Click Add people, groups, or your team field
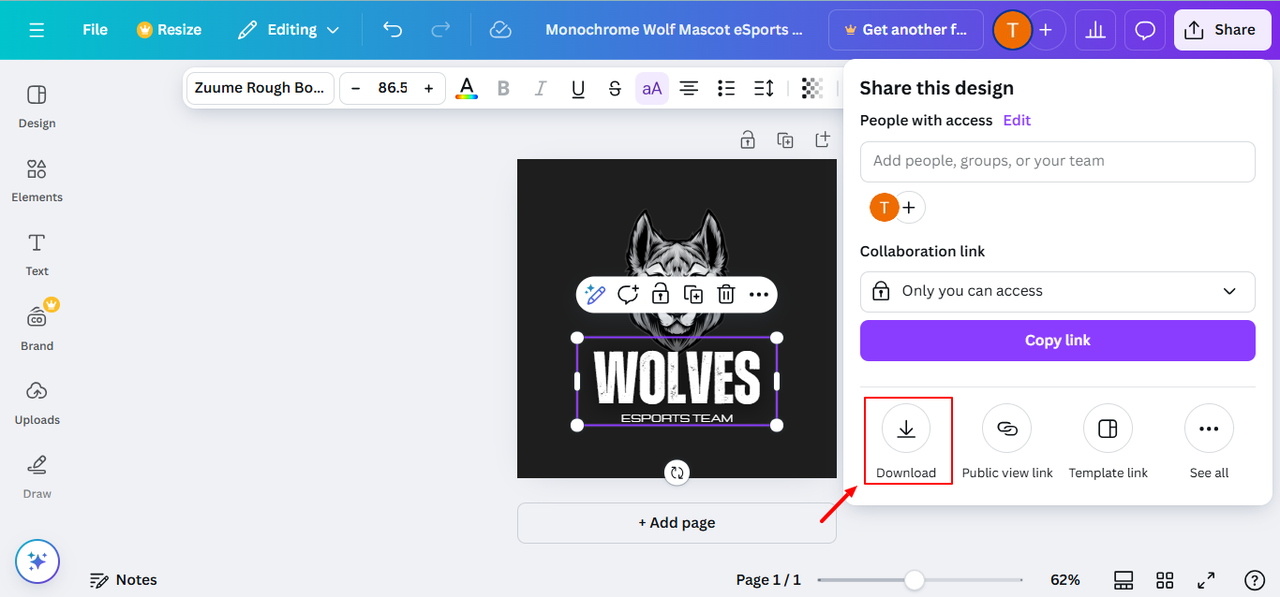This screenshot has height=597, width=1280. point(1057,161)
